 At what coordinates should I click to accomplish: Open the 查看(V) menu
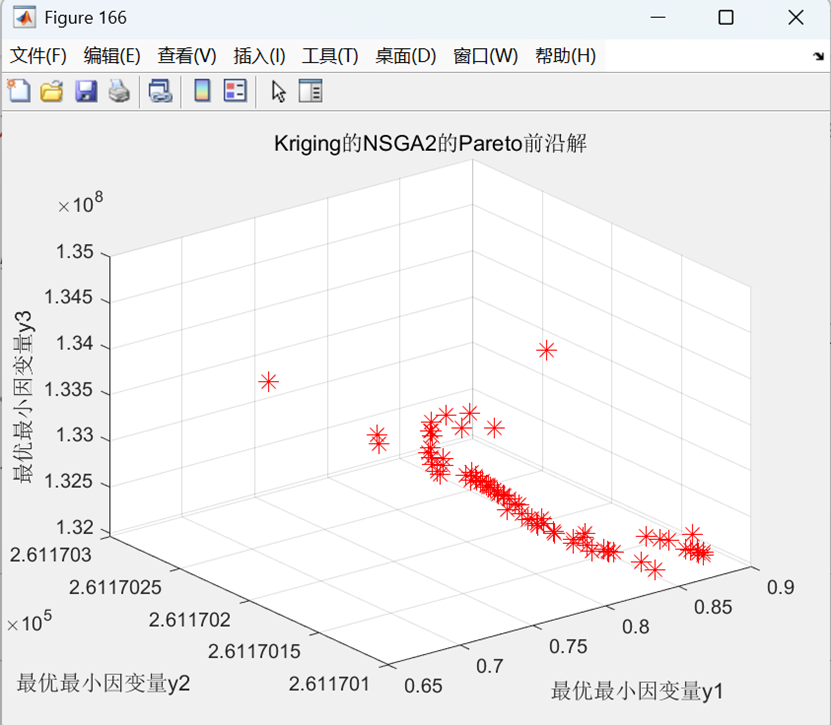(187, 56)
